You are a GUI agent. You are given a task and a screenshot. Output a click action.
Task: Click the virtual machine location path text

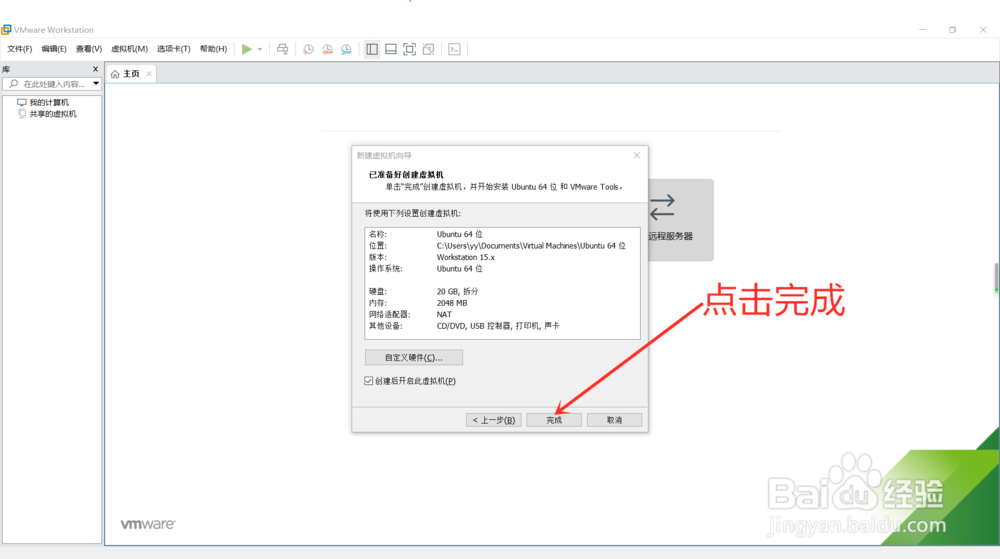[x=531, y=245]
